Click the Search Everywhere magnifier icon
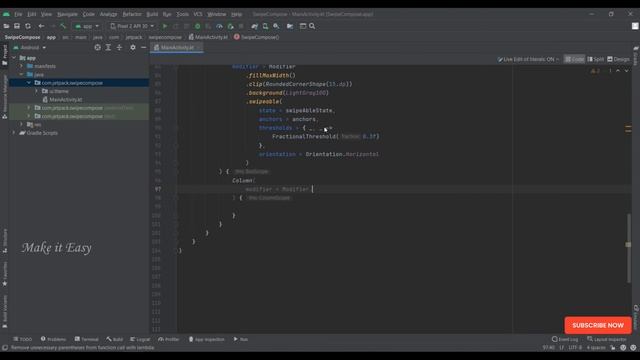 coord(312,26)
